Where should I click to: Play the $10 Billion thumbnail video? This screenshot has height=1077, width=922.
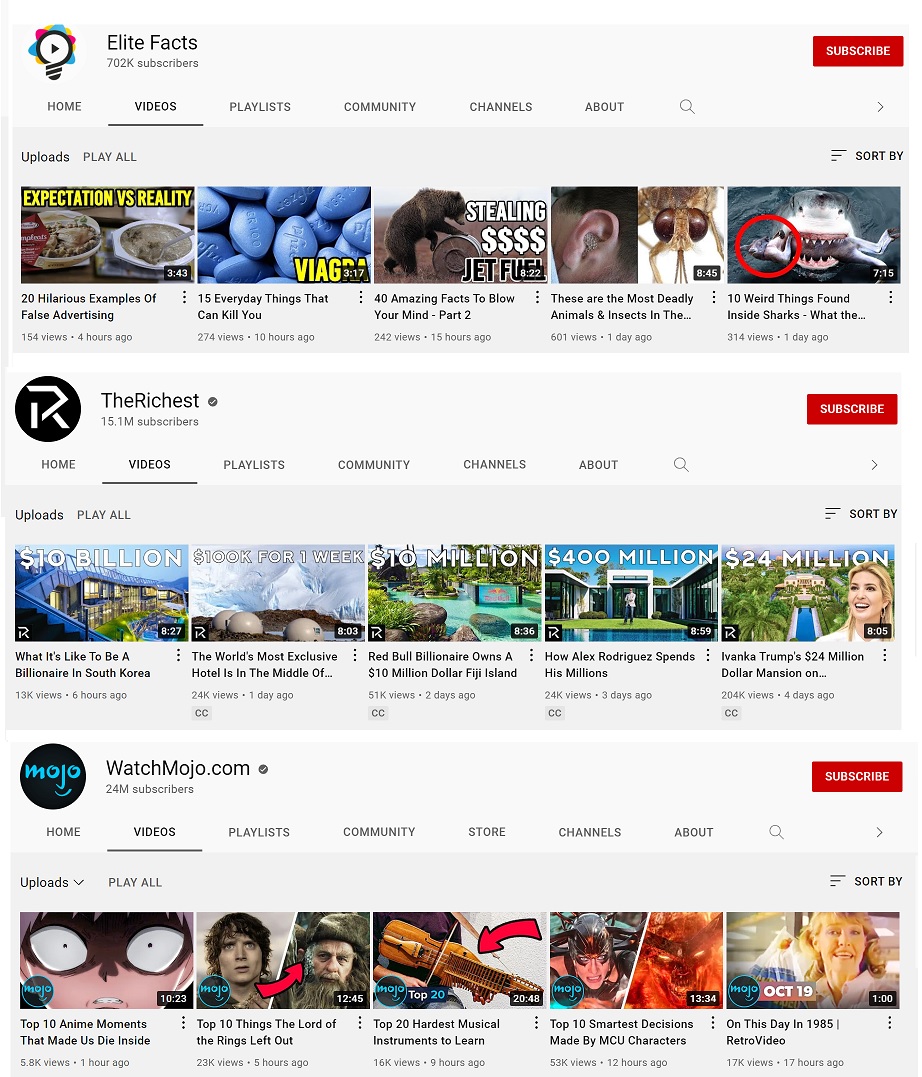[x=102, y=593]
